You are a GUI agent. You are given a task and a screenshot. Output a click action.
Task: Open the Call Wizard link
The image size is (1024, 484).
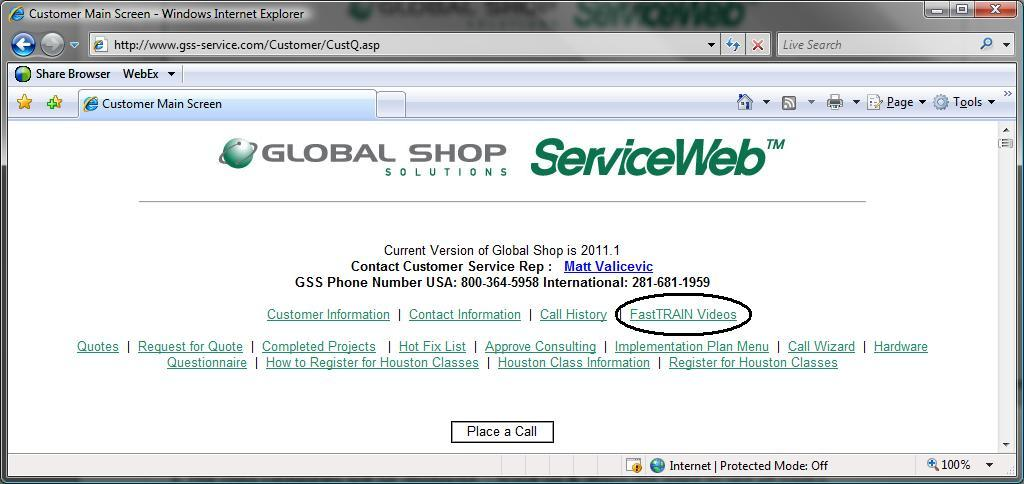[821, 347]
